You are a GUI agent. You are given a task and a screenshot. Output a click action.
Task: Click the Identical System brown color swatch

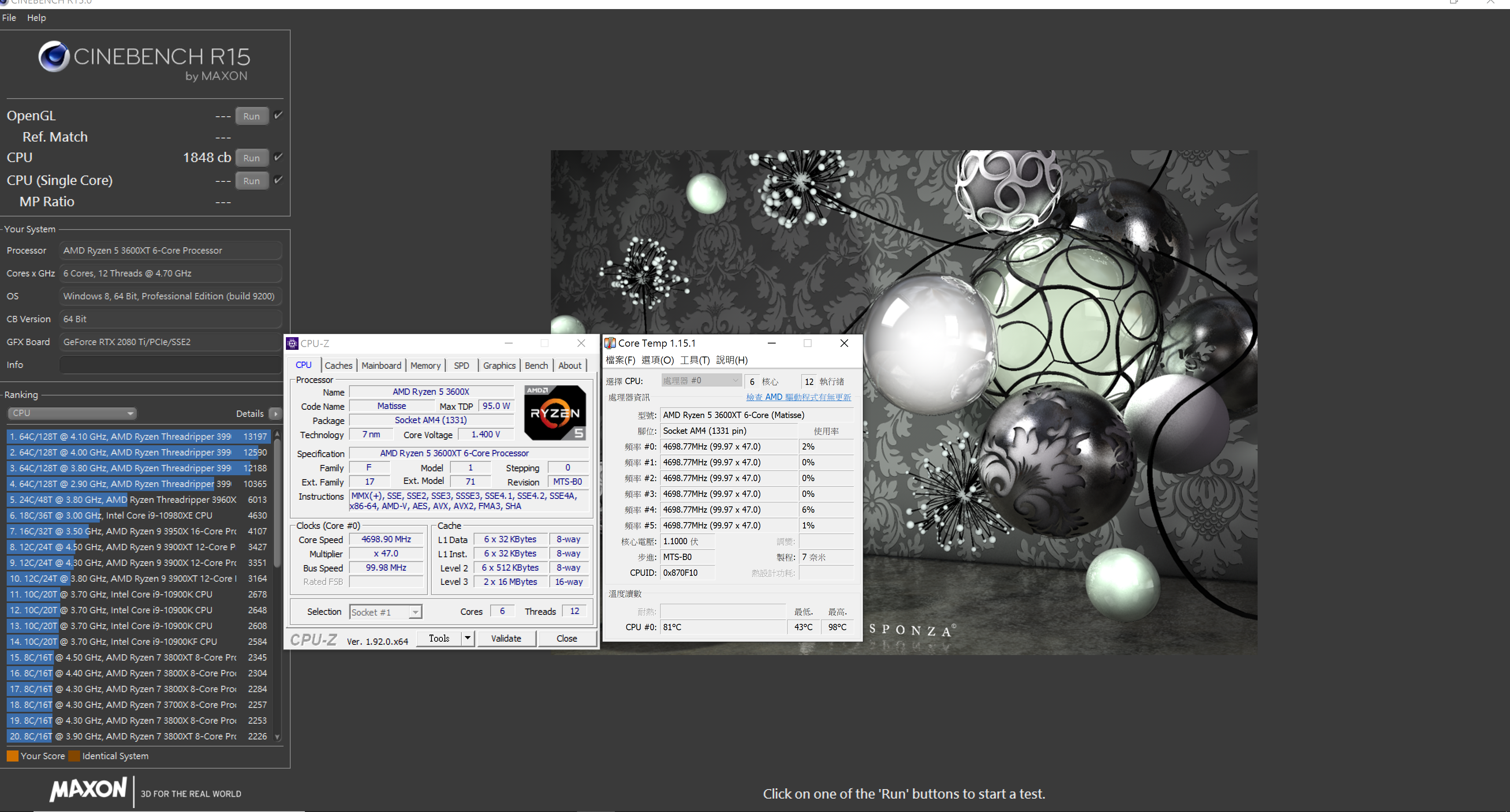pyautogui.click(x=74, y=756)
